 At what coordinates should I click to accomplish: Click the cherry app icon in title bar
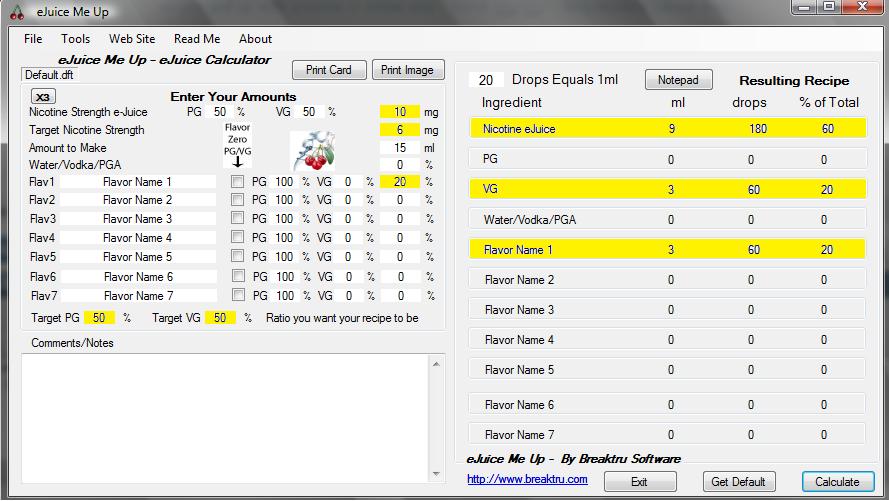tap(17, 12)
